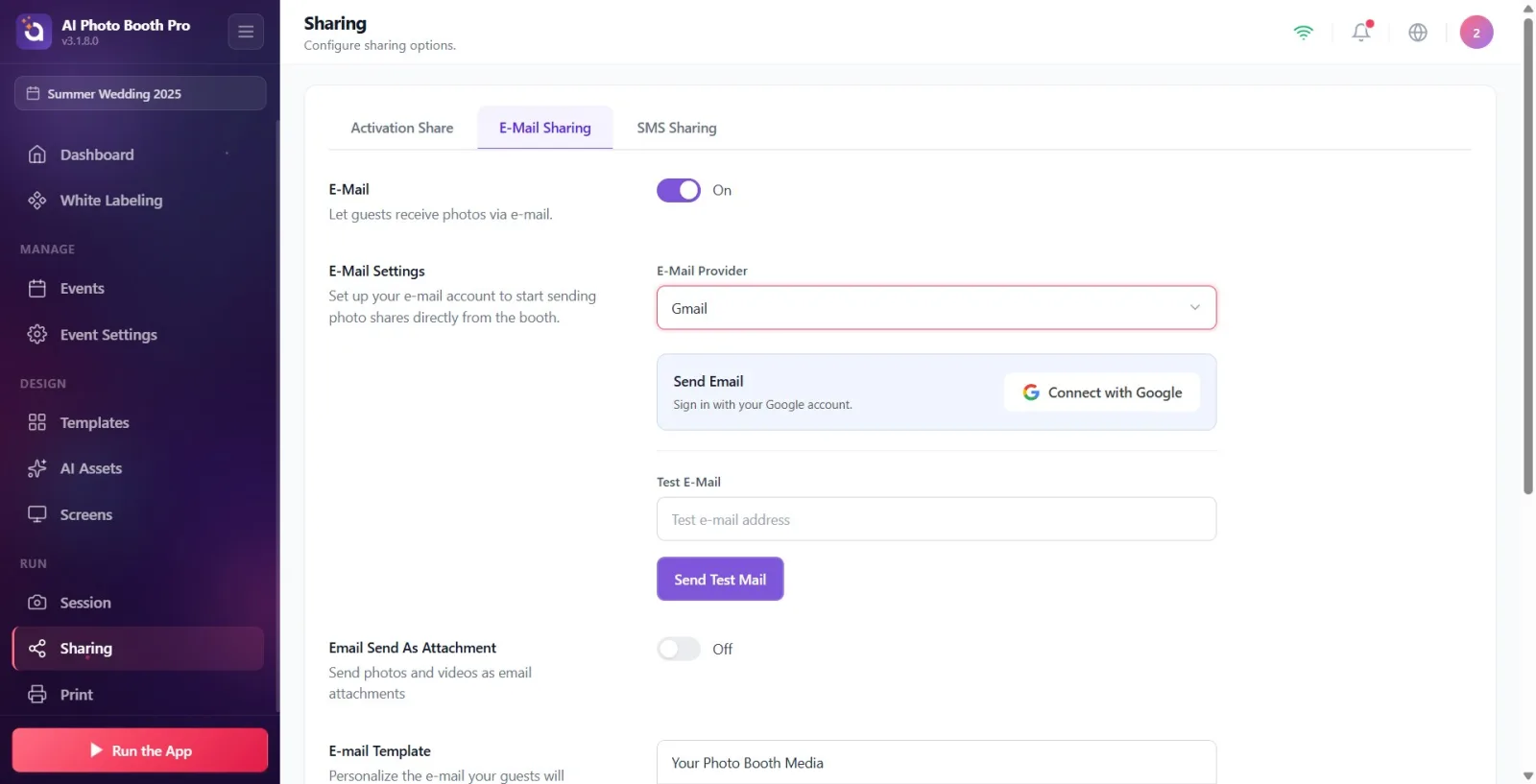This screenshot has width=1536, height=784.
Task: Open notifications bell icon
Action: [x=1361, y=32]
